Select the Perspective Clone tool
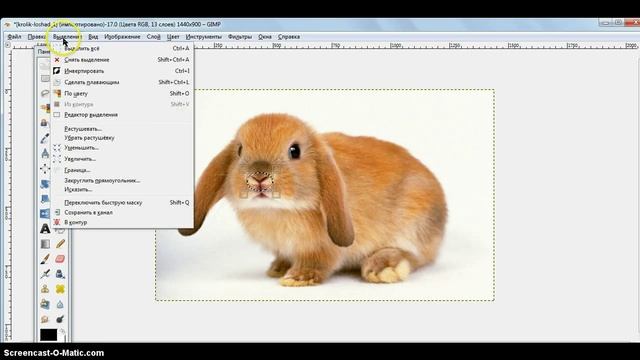Image resolution: width=640 pixels, height=360 pixels. (x=45, y=304)
